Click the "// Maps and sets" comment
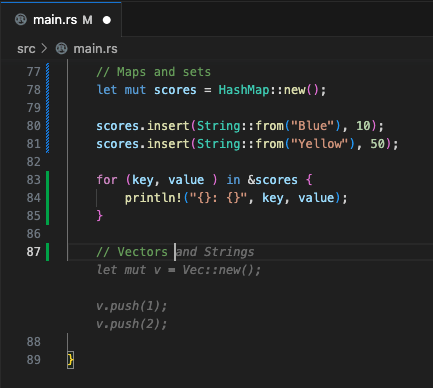 154,72
